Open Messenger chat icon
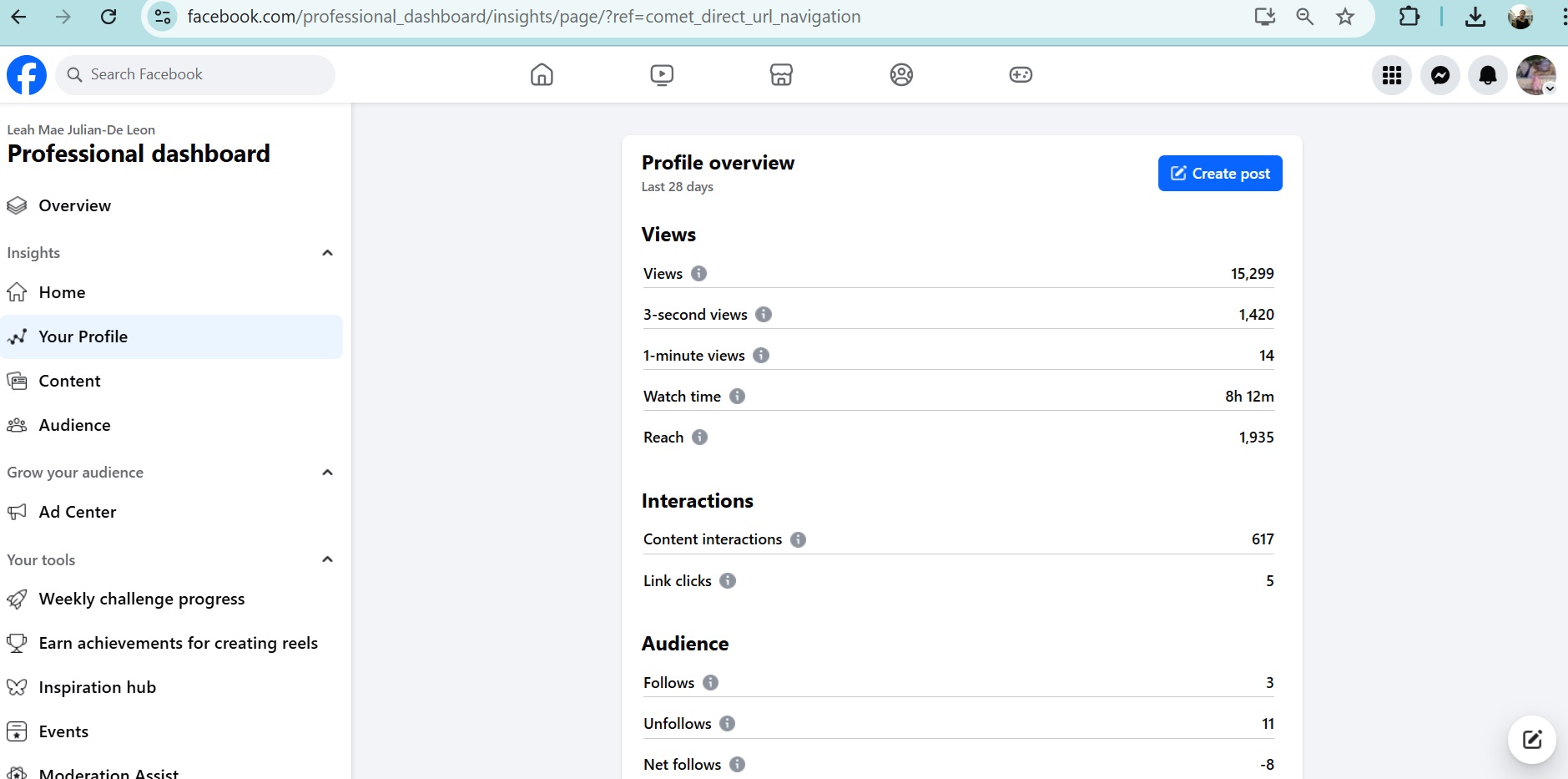1568x779 pixels. (1439, 75)
